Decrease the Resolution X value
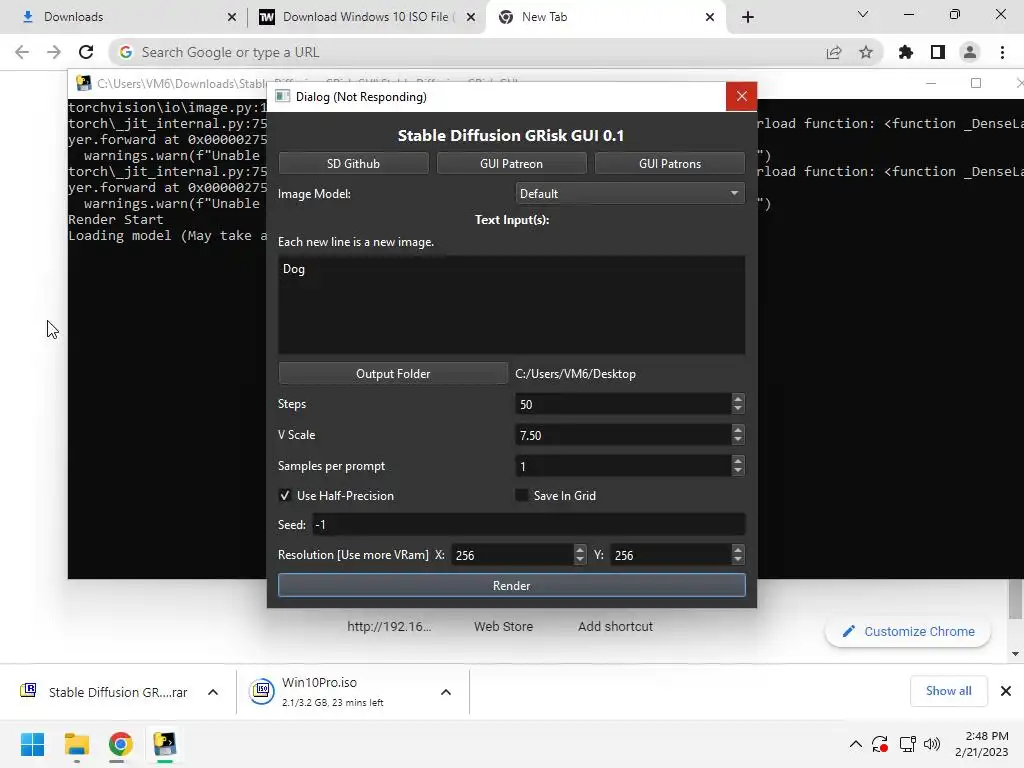The height and width of the screenshot is (768, 1024). pyautogui.click(x=580, y=560)
